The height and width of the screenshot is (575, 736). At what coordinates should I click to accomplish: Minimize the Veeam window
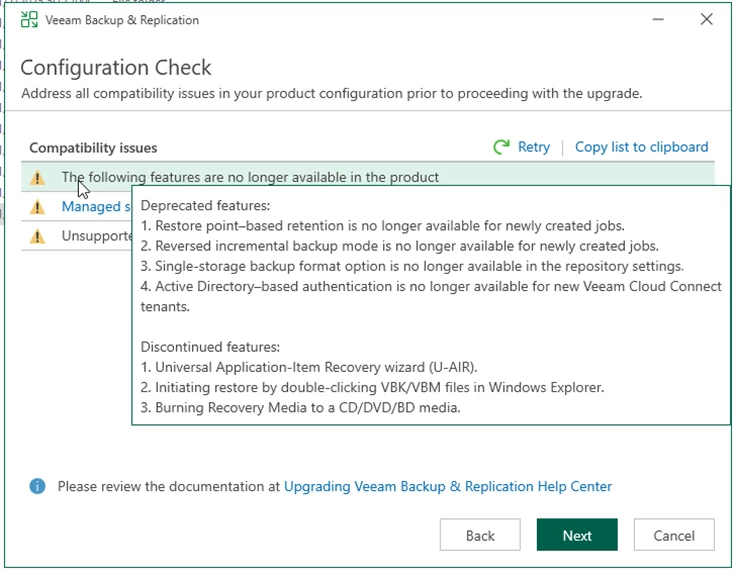point(659,20)
